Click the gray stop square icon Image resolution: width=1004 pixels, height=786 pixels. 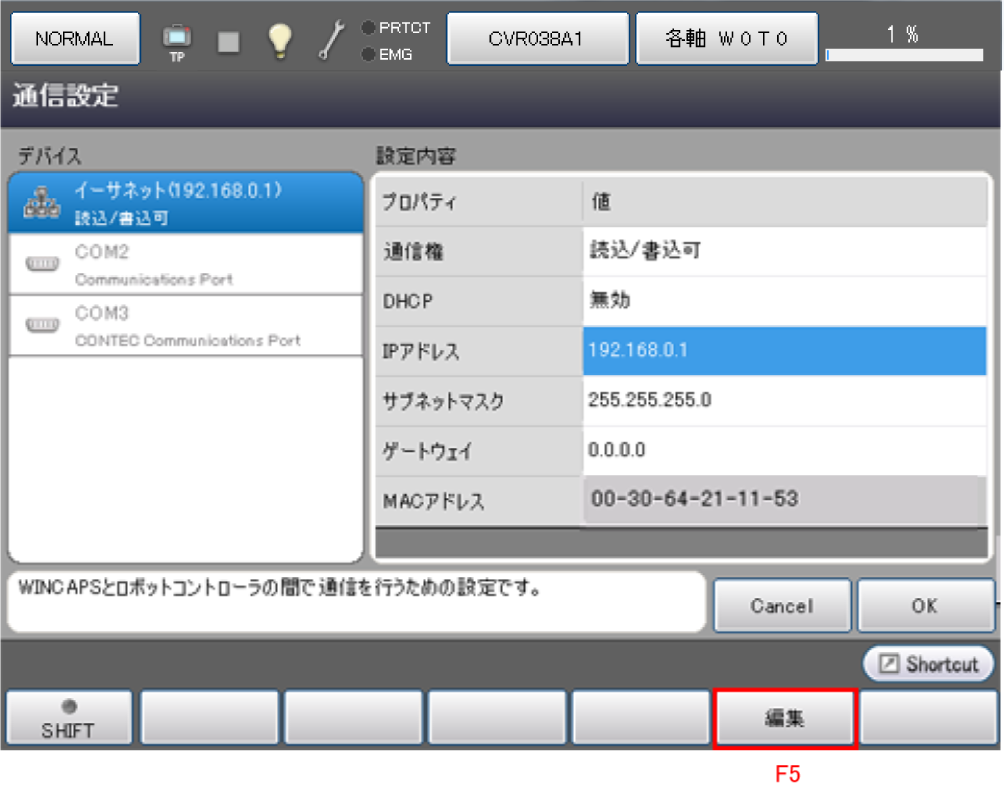[x=229, y=40]
